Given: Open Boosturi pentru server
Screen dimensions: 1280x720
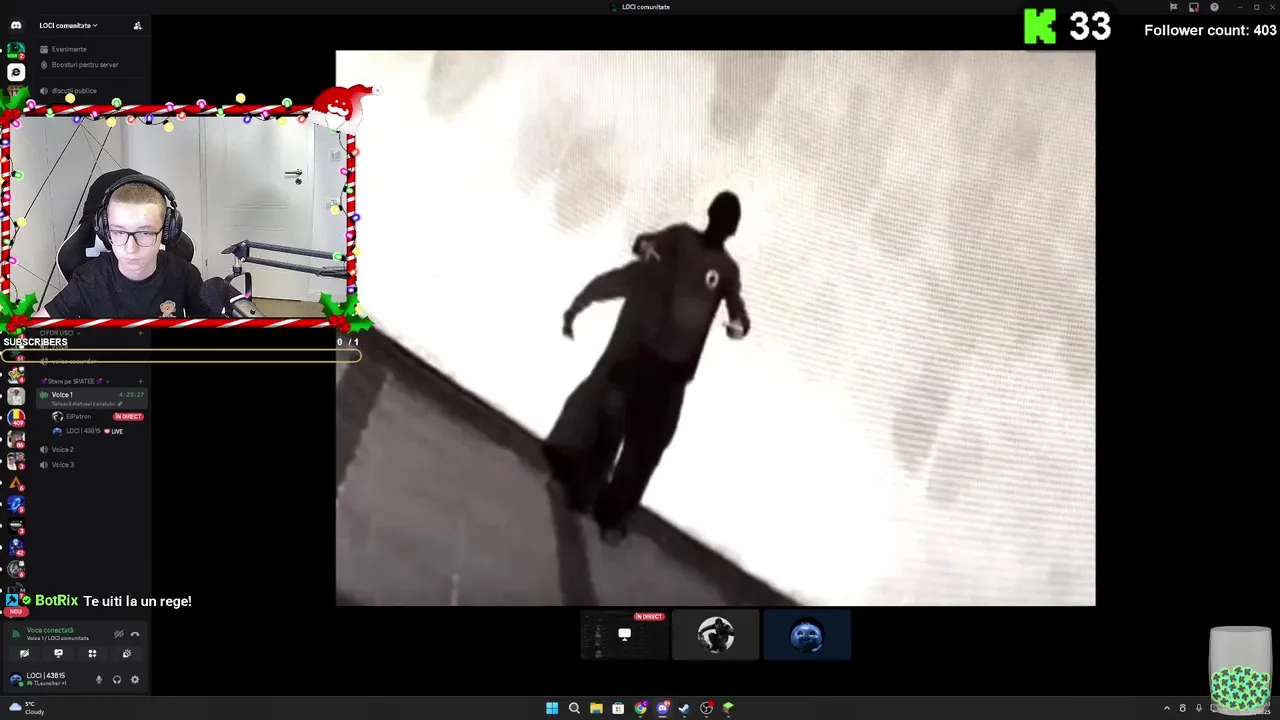Looking at the screenshot, I should click(80, 65).
